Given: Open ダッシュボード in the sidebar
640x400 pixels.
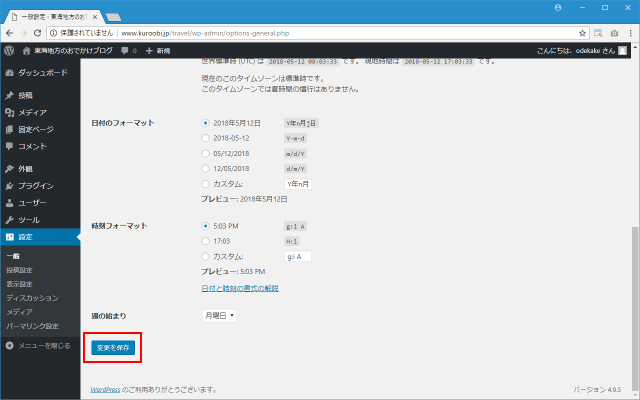Looking at the screenshot, I should coord(40,73).
